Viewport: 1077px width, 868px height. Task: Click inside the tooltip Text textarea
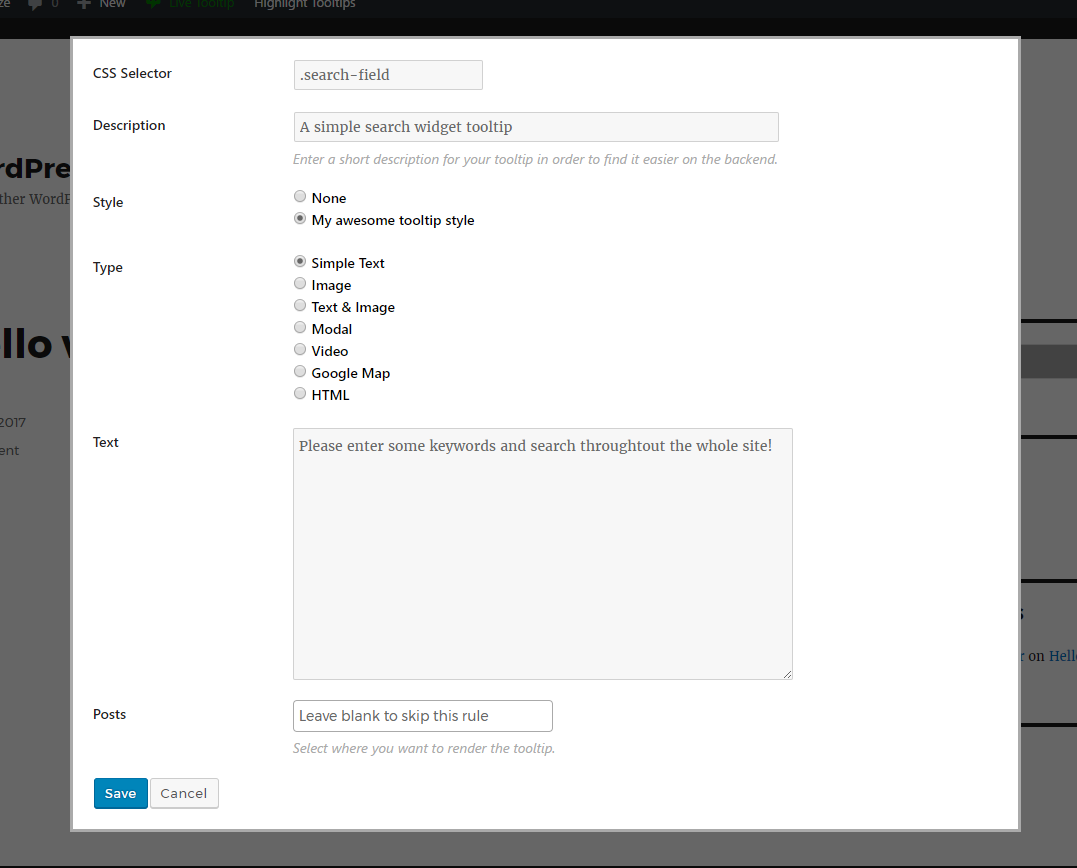pyautogui.click(x=543, y=554)
